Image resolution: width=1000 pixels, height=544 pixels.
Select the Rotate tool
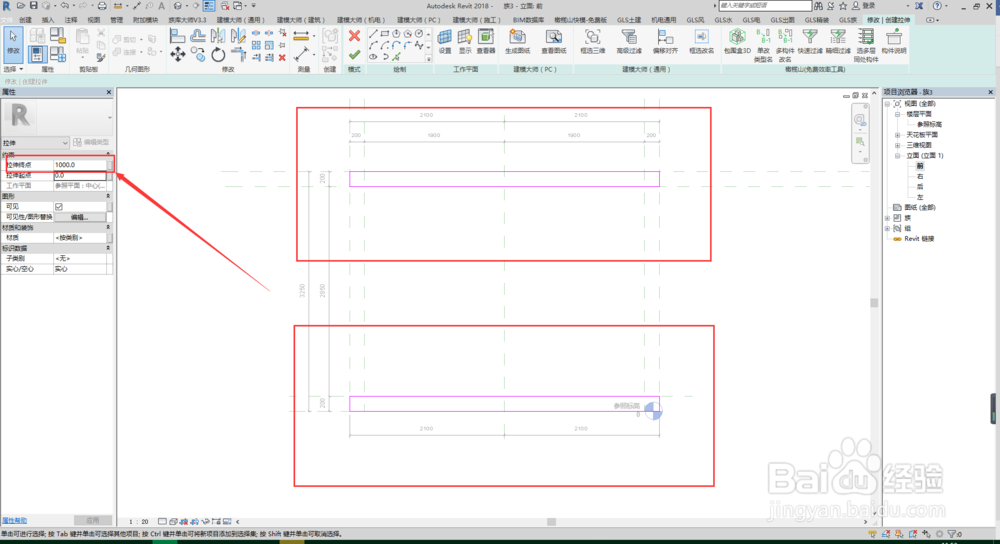coord(218,55)
